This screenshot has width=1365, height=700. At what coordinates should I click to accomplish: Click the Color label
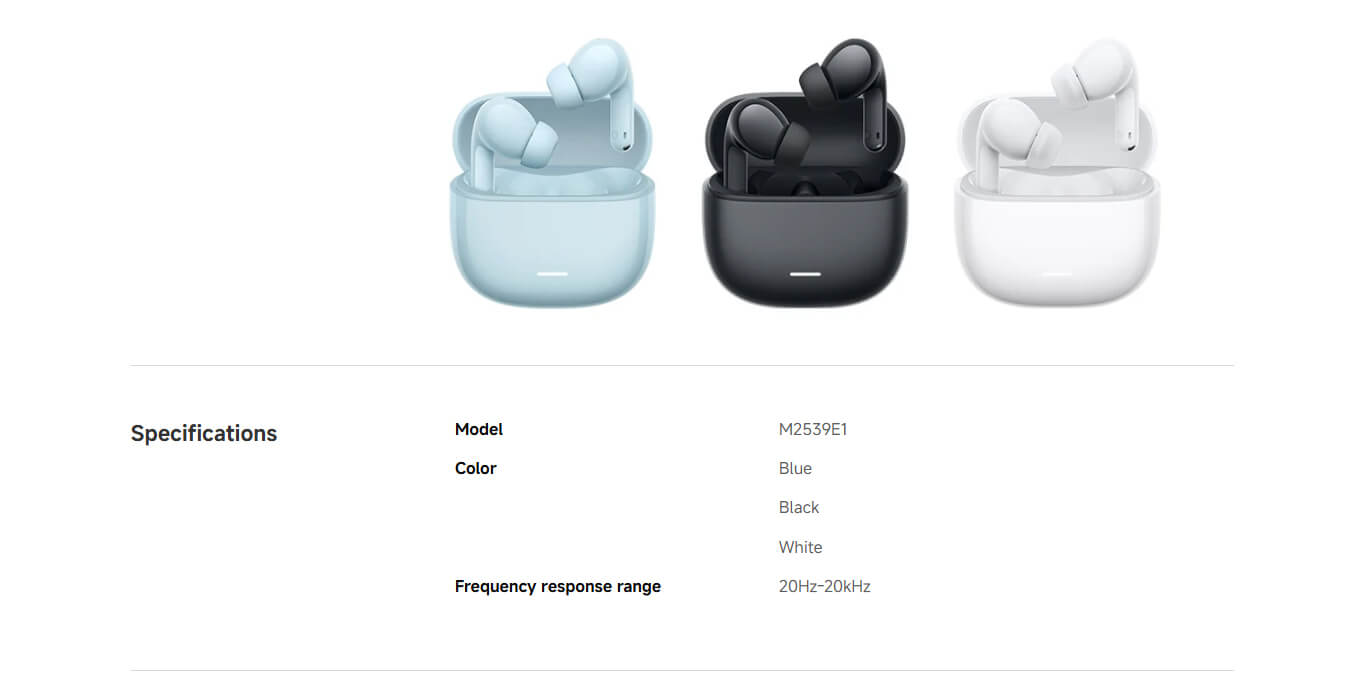click(476, 468)
